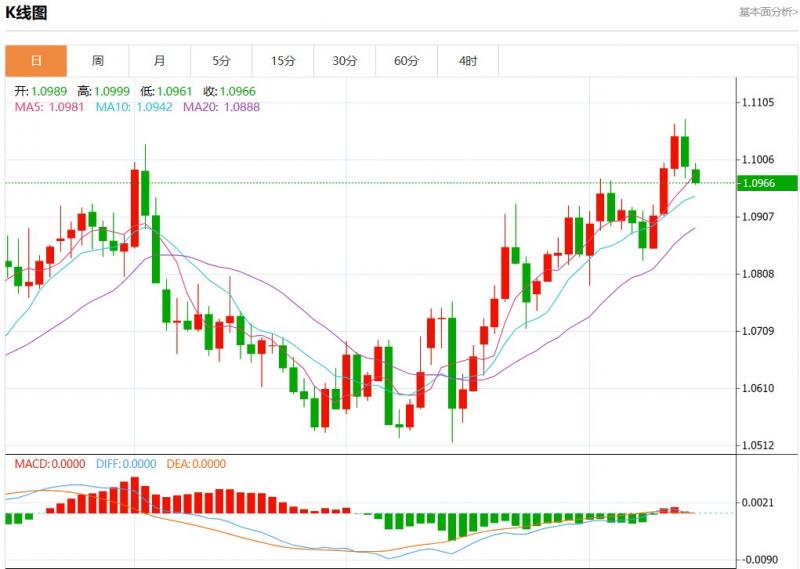The width and height of the screenshot is (800, 569).
Task: Open the 60分 interval tab
Action: pyautogui.click(x=407, y=61)
